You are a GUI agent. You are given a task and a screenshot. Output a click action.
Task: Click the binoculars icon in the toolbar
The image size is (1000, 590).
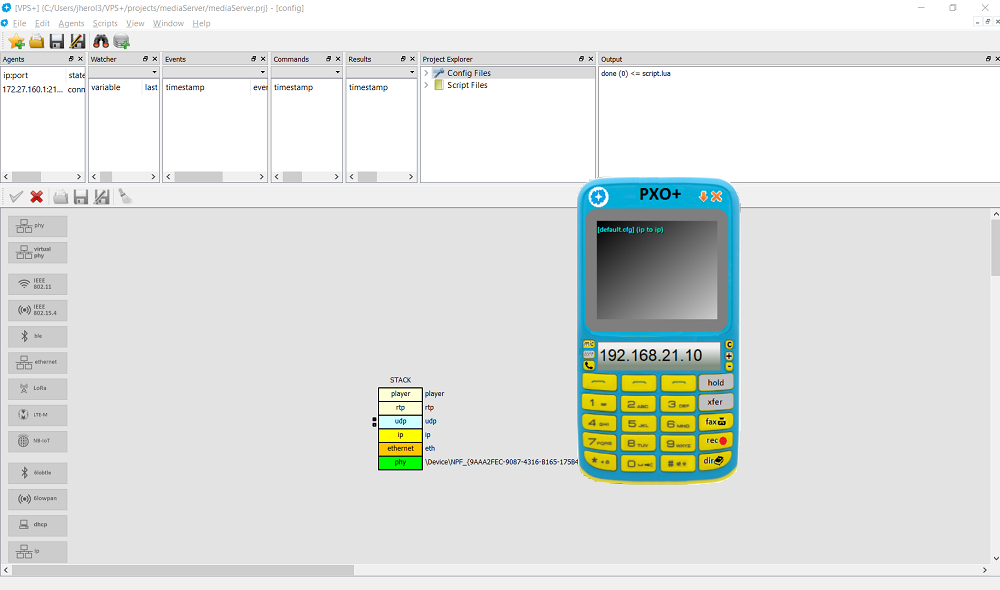click(x=101, y=41)
